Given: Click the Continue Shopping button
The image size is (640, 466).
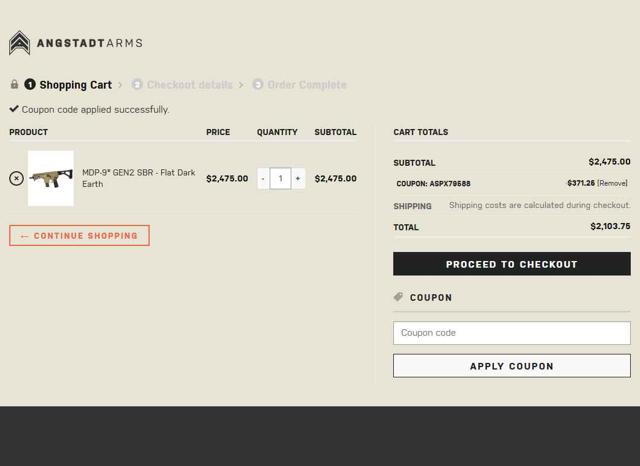Looking at the screenshot, I should click(x=79, y=235).
